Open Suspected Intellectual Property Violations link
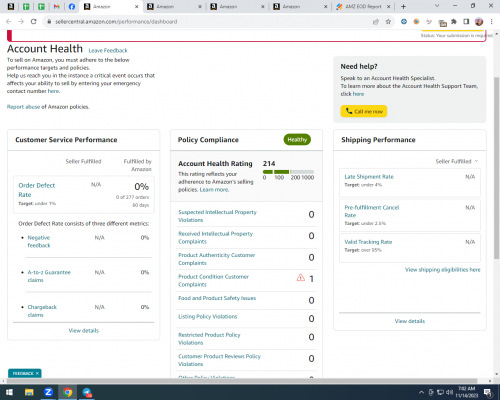Viewport: 500px width, 400px height. (217, 216)
